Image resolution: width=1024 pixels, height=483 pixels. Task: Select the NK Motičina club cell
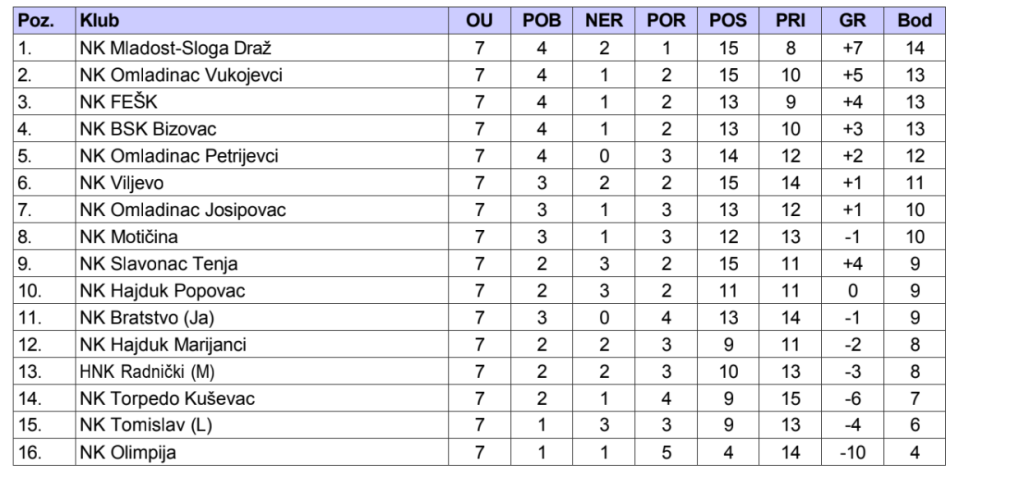[128, 237]
